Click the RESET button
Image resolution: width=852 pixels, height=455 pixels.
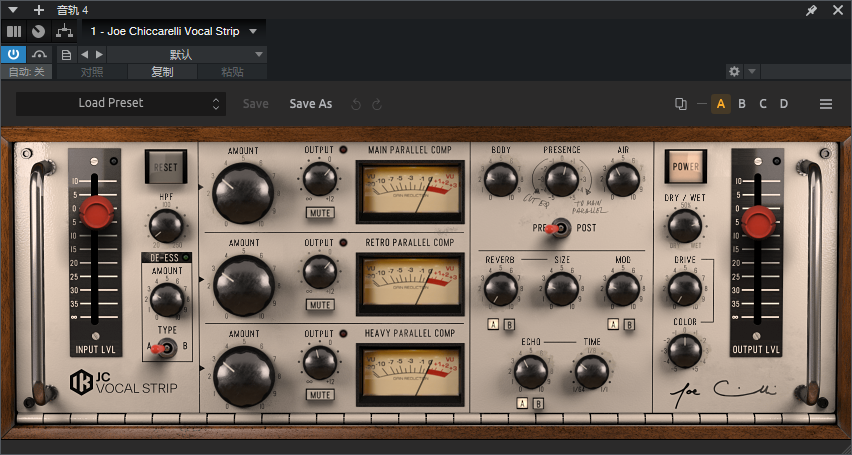[x=166, y=167]
